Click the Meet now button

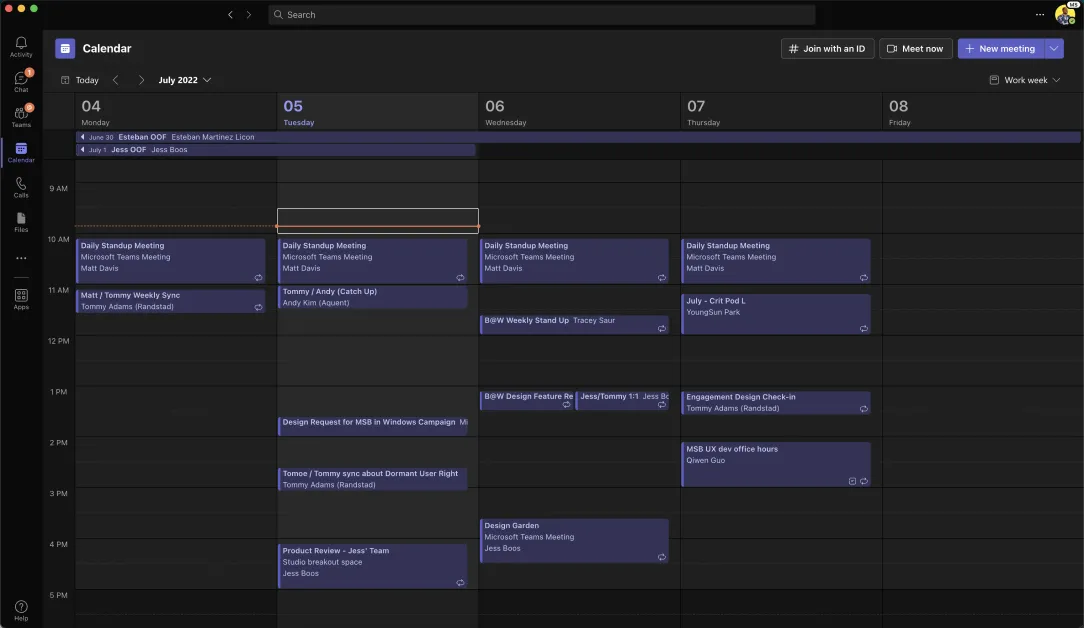click(x=915, y=48)
